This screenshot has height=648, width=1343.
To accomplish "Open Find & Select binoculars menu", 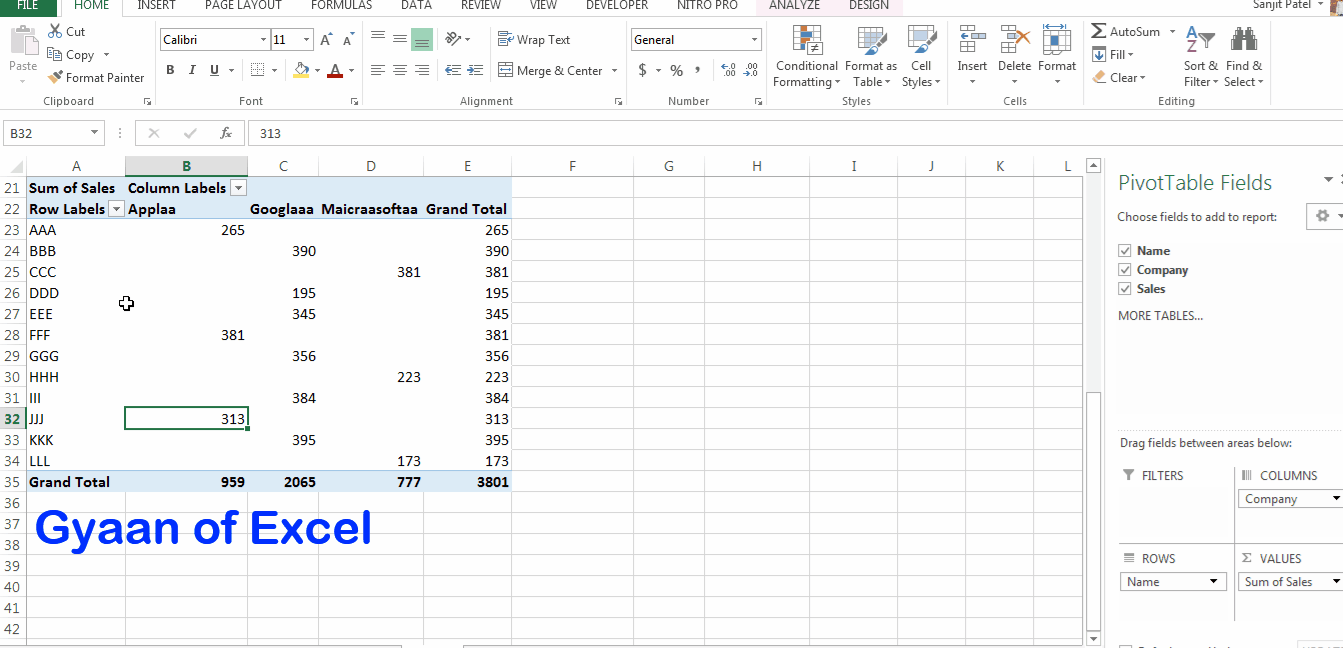I will pos(1243,56).
